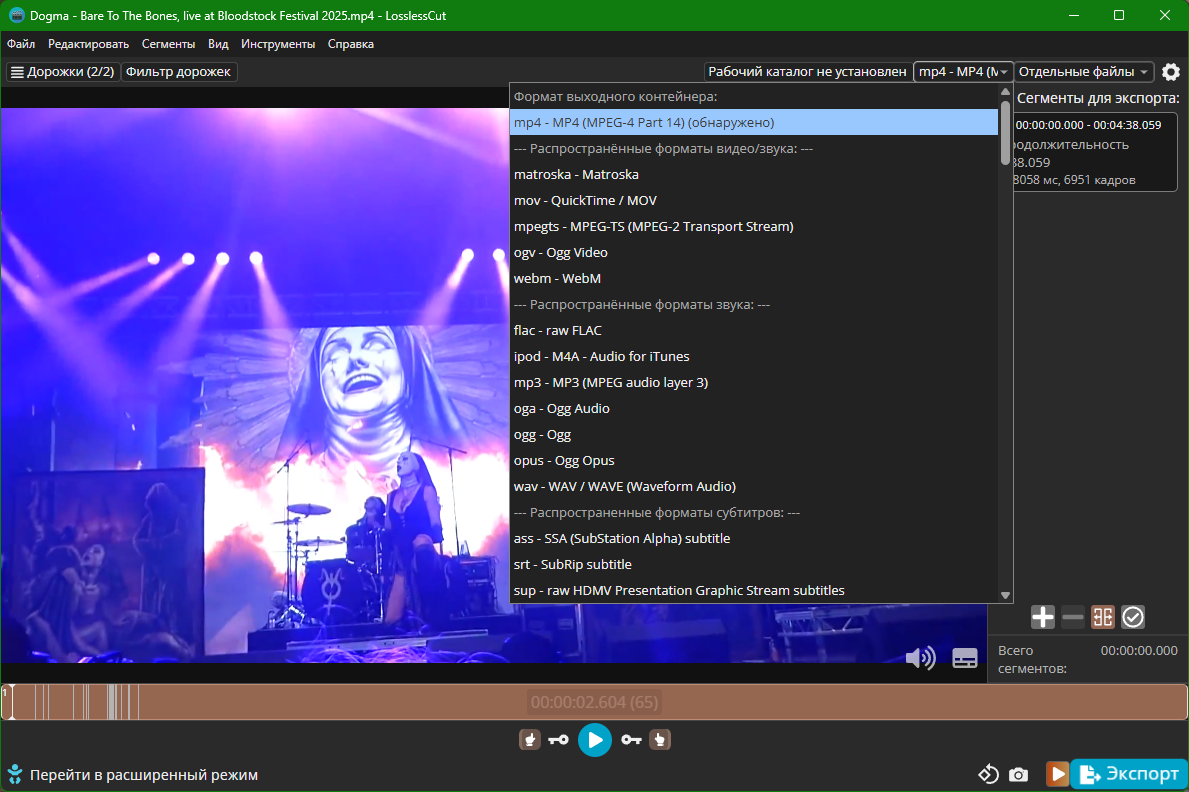Select ogv - Ogg Video format
This screenshot has width=1189, height=792.
pos(754,253)
